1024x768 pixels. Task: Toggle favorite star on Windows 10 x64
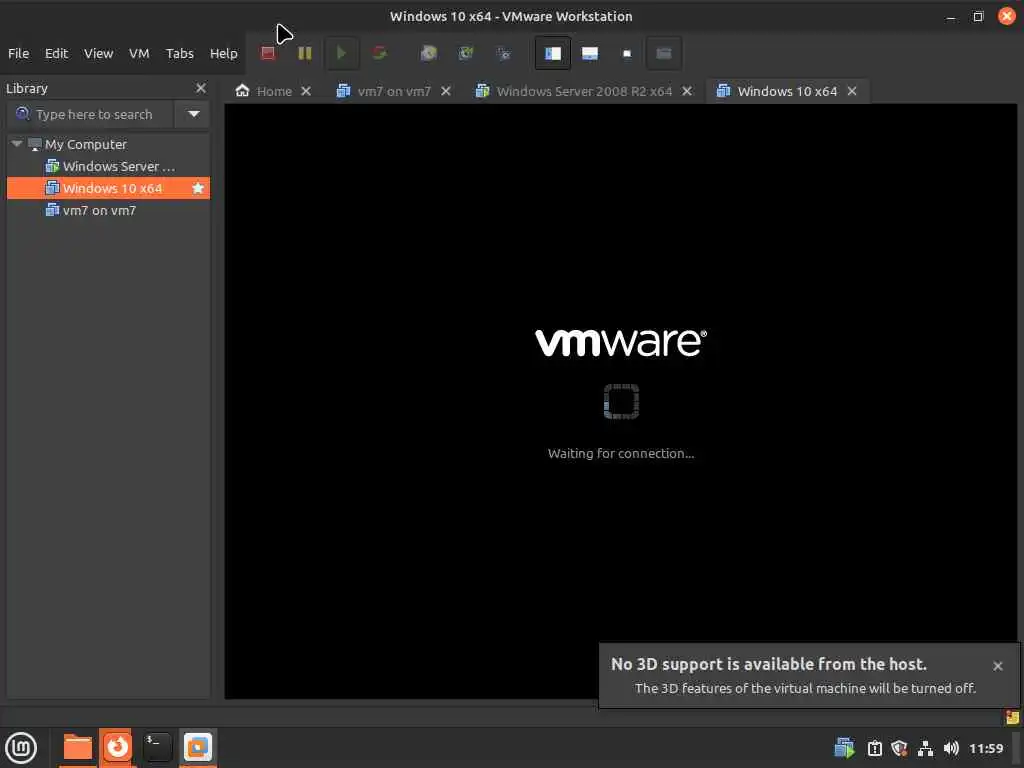click(198, 188)
